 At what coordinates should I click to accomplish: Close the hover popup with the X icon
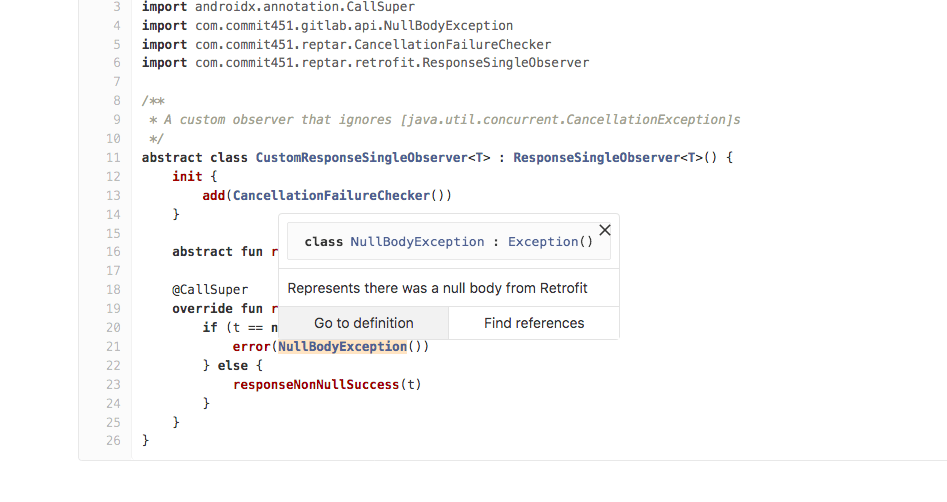pos(604,231)
